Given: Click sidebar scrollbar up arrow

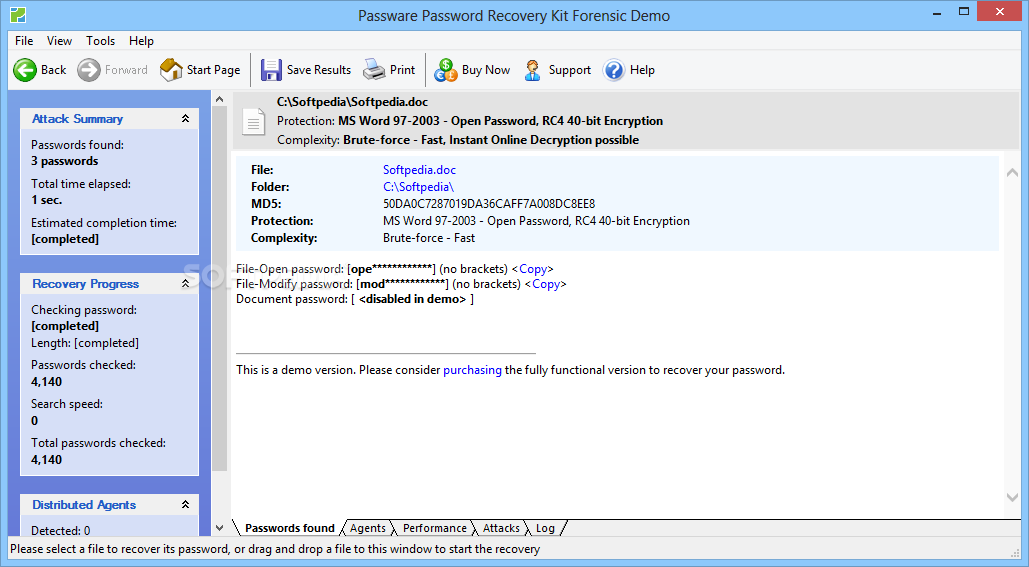Looking at the screenshot, I should point(220,100).
